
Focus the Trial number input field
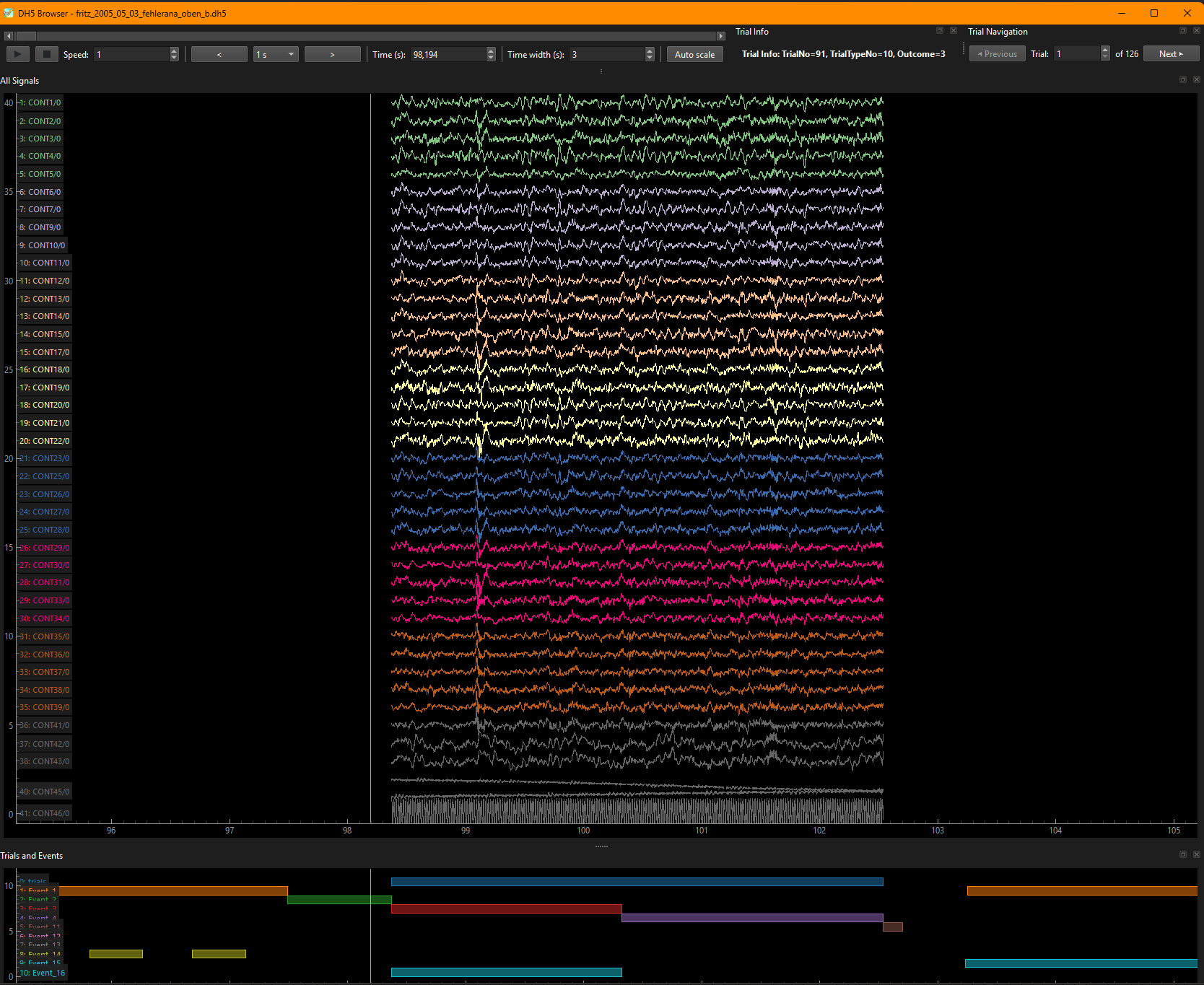[1077, 54]
